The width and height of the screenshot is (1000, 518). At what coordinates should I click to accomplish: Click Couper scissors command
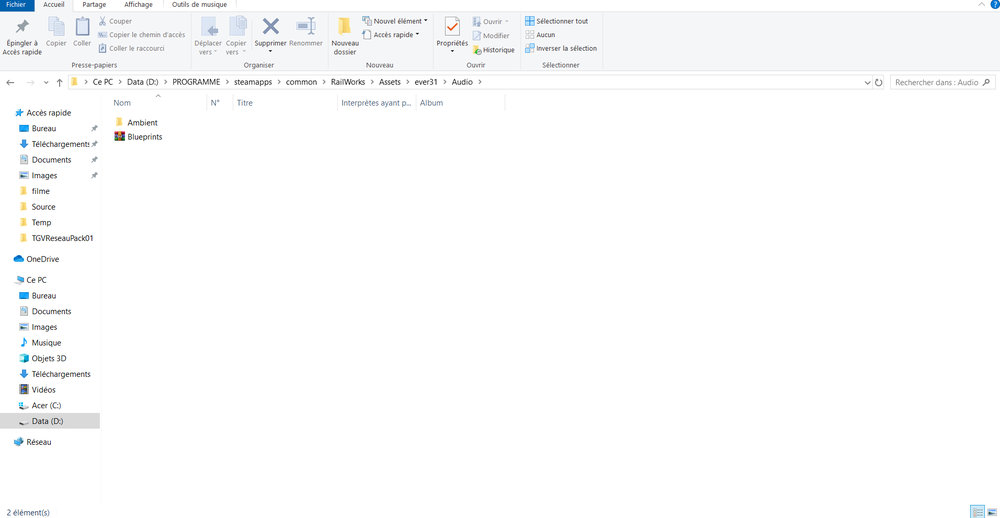115,21
